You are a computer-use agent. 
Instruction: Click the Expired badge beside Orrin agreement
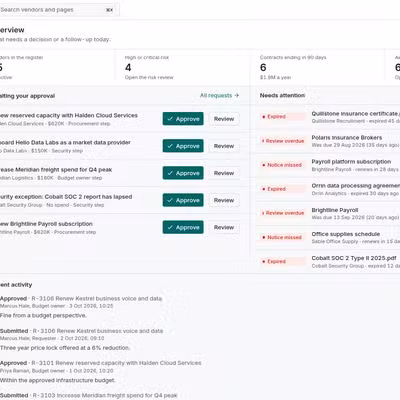(282, 189)
